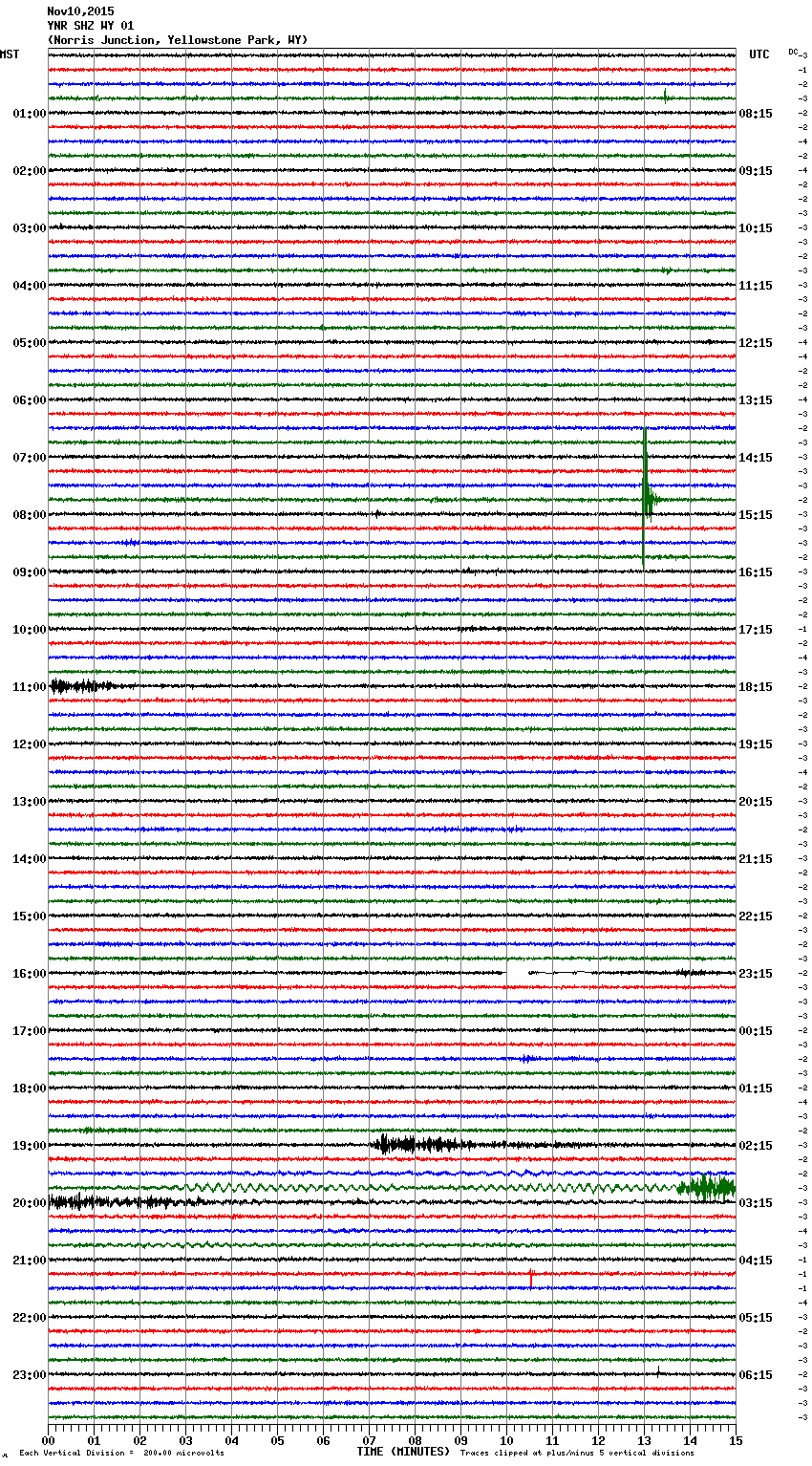Viewport: 812px width, 1466px height.
Task: Select the 02:00 MST time label
Action: click(x=30, y=171)
